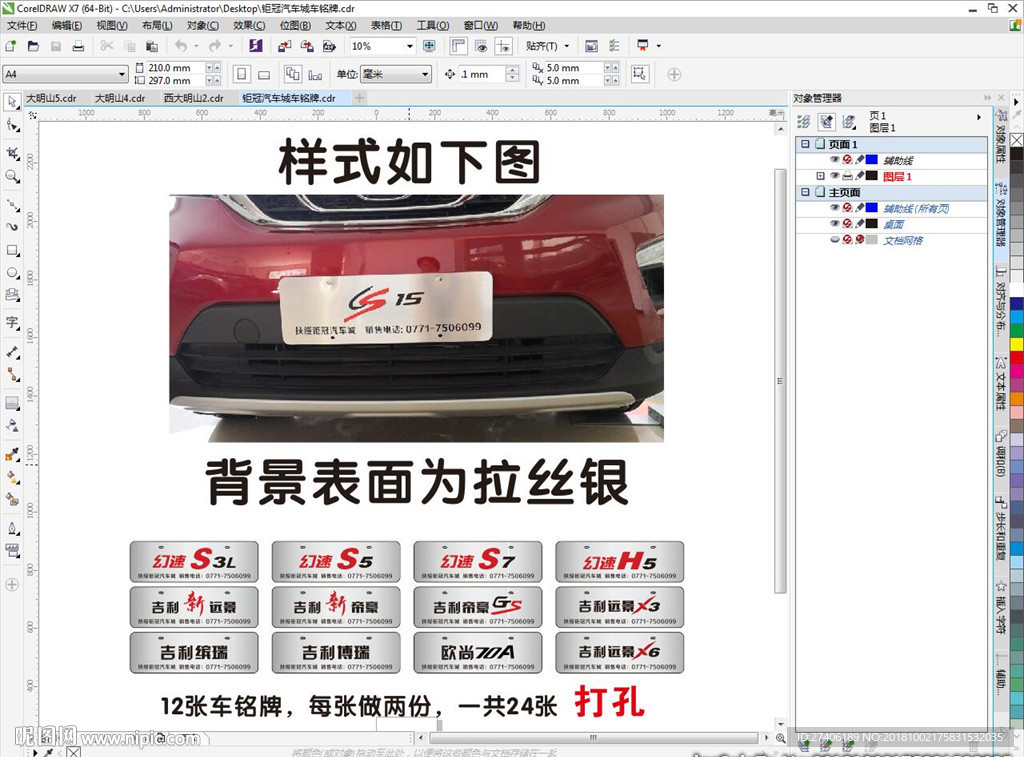
Task: Collapse the 页面 1 tree node
Action: pos(805,144)
